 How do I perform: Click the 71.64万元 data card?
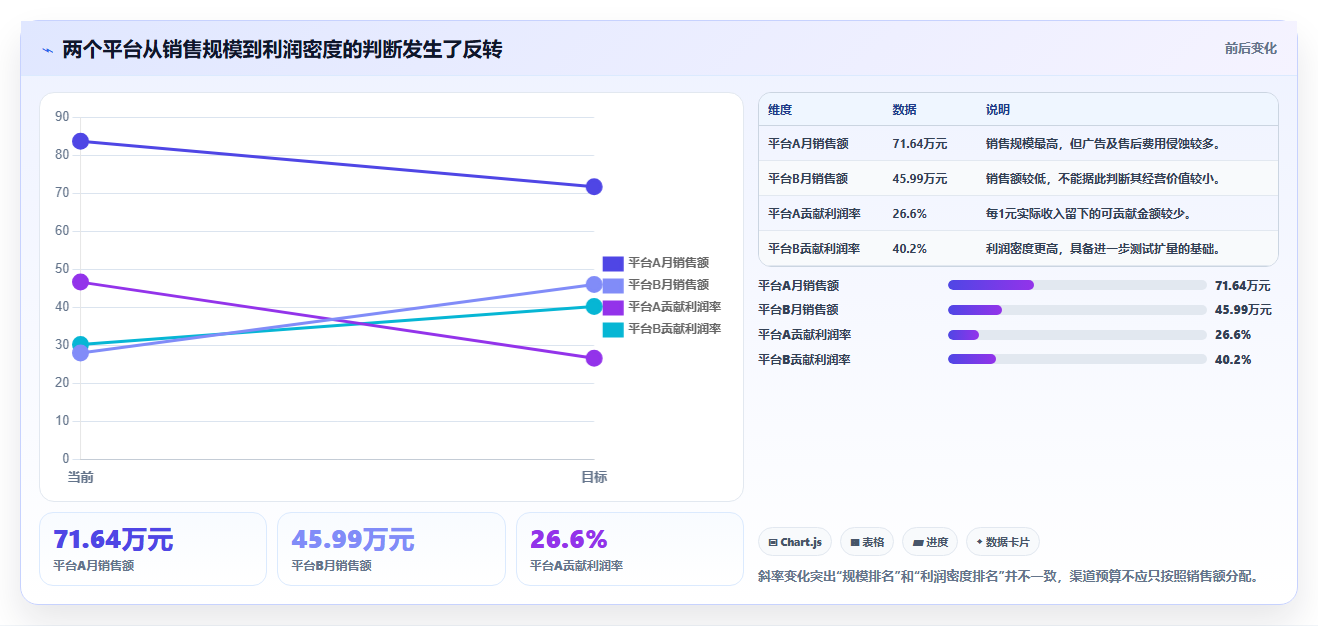tap(153, 549)
